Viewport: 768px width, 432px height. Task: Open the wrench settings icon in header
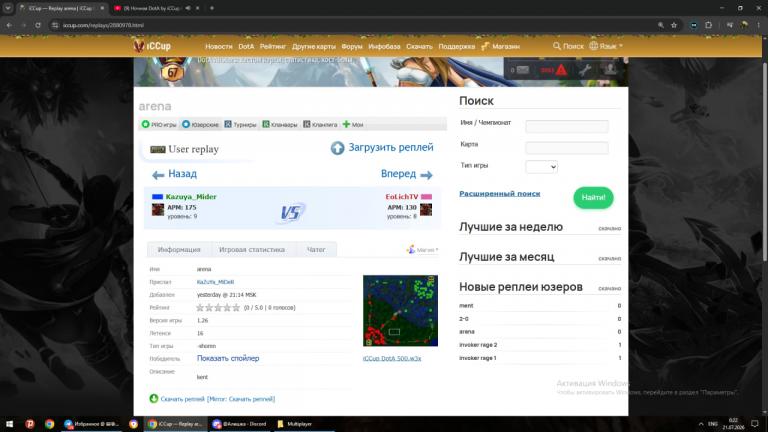pos(585,70)
